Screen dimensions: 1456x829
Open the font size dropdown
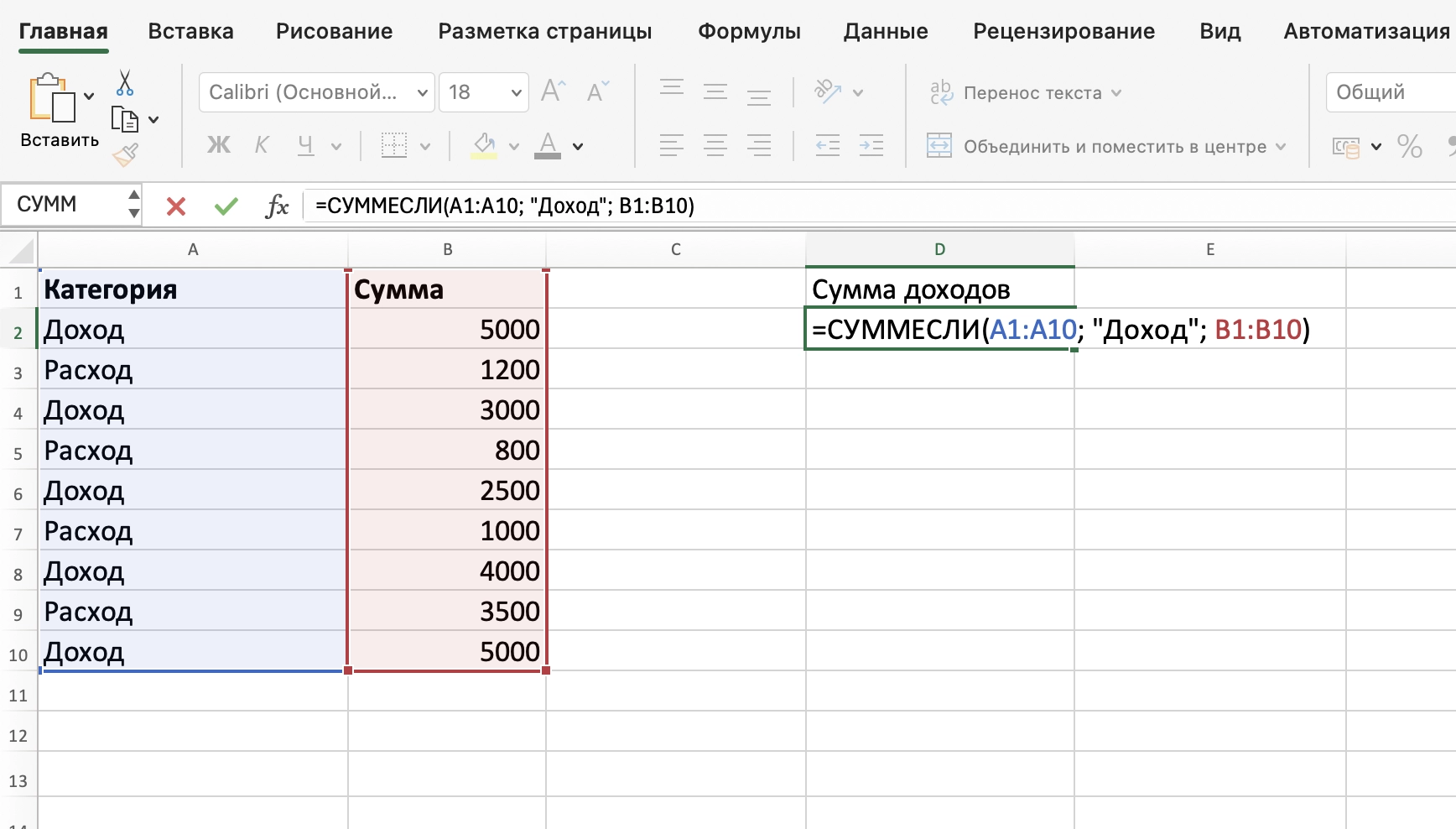(516, 92)
